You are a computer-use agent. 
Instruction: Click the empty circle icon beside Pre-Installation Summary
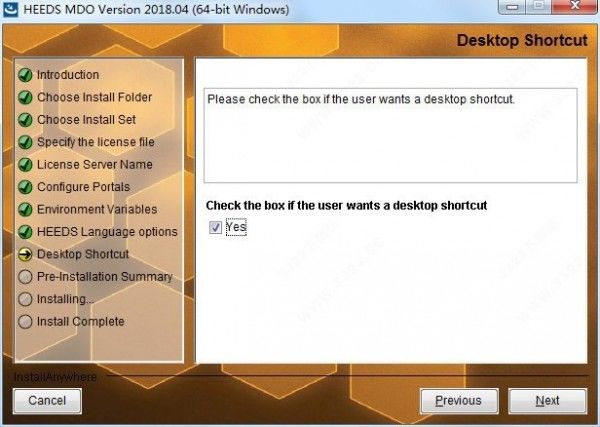click(x=25, y=277)
